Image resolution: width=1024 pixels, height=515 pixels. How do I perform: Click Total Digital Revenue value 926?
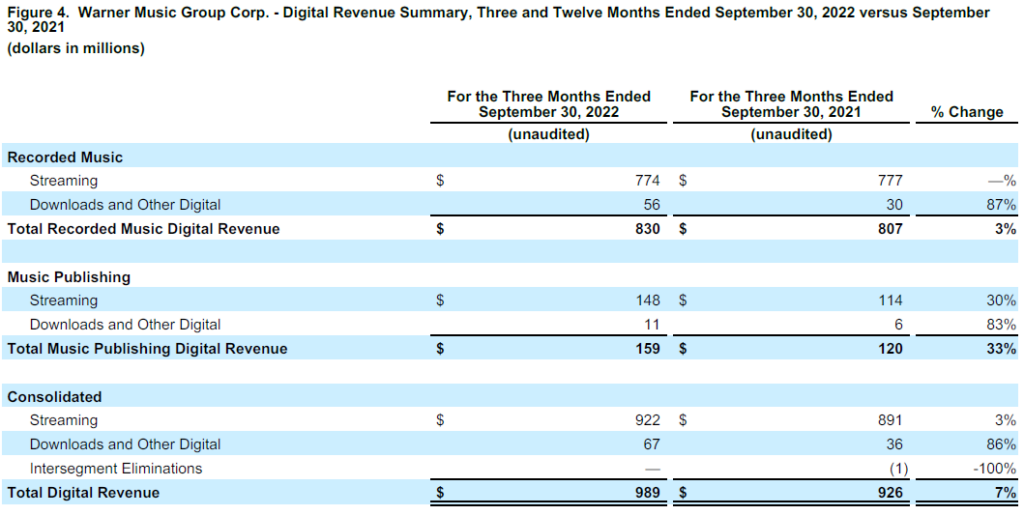[x=889, y=493]
